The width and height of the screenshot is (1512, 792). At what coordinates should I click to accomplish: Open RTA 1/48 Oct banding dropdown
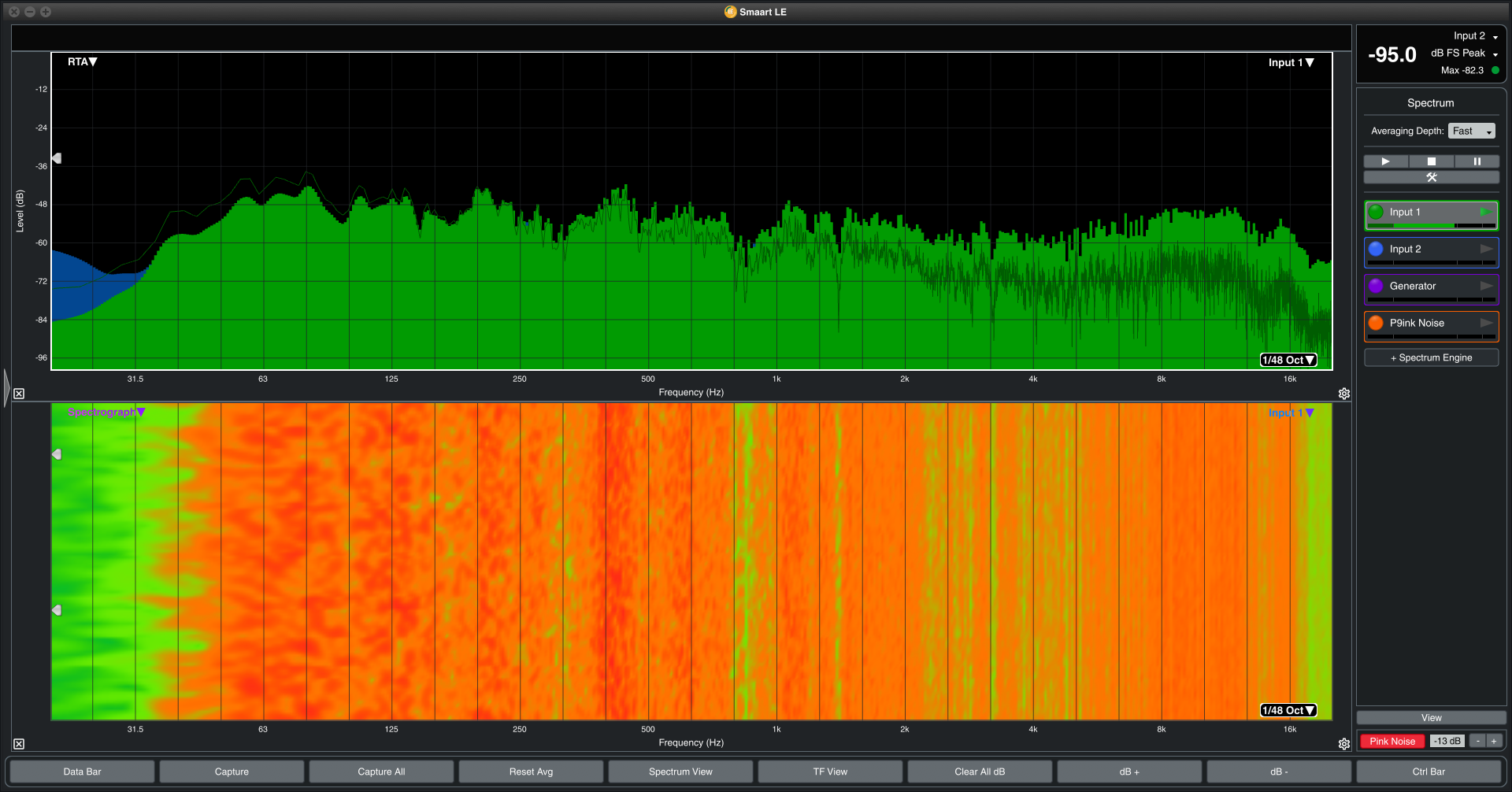click(1288, 360)
